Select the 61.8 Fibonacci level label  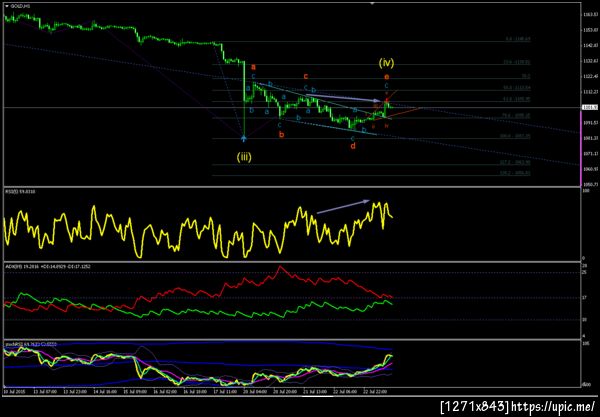pyautogui.click(x=517, y=99)
